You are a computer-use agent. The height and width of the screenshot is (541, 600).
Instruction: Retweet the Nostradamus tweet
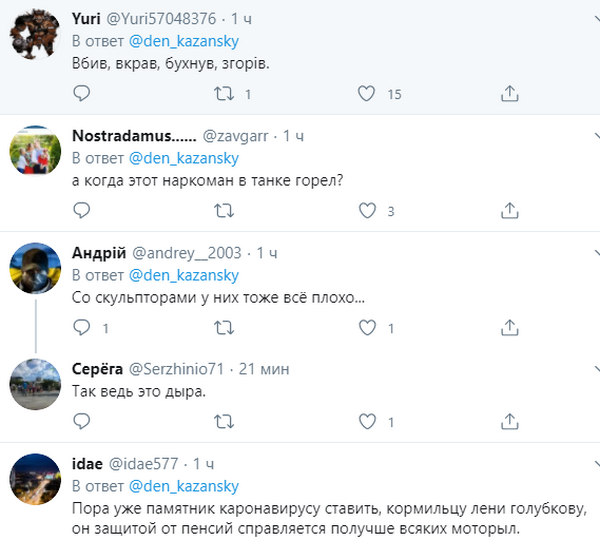[x=226, y=211]
